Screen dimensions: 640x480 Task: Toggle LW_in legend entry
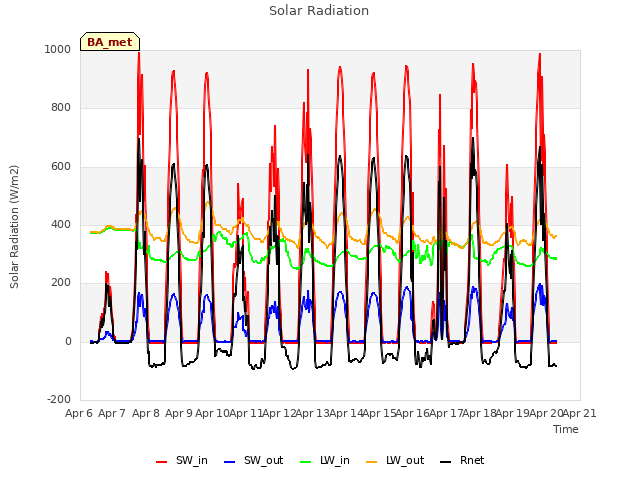pos(325,461)
